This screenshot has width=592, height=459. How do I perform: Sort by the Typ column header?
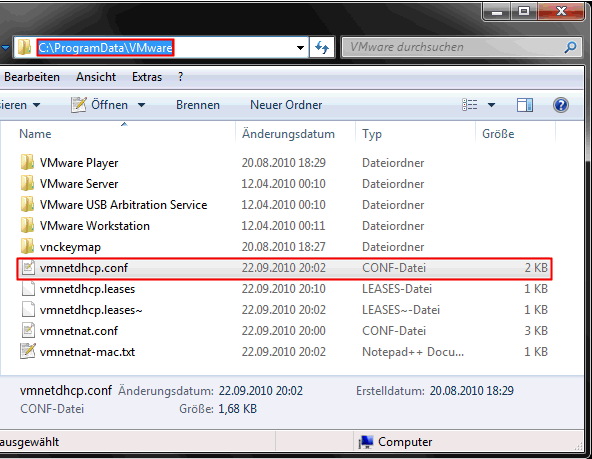[372, 134]
